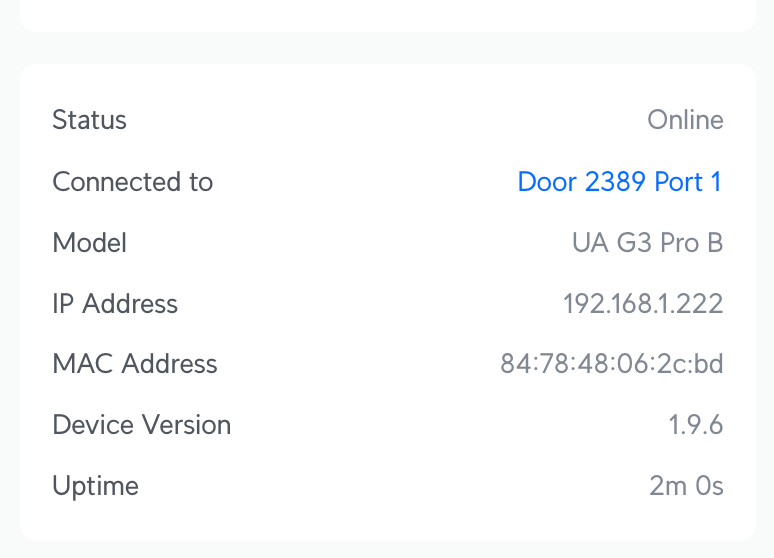The width and height of the screenshot is (774, 558).
Task: Click the Status label
Action: coord(89,121)
